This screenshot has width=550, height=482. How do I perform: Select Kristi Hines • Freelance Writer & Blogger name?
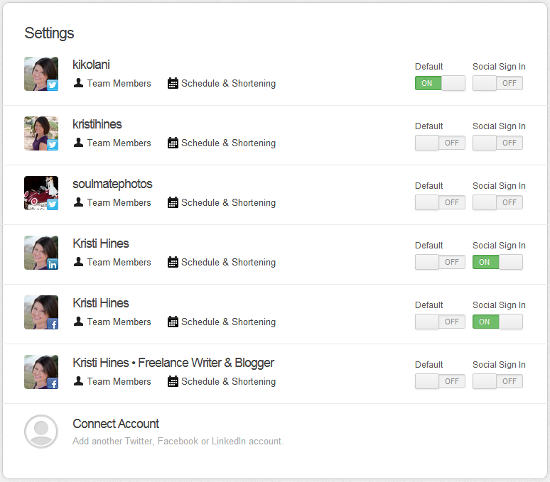173,363
